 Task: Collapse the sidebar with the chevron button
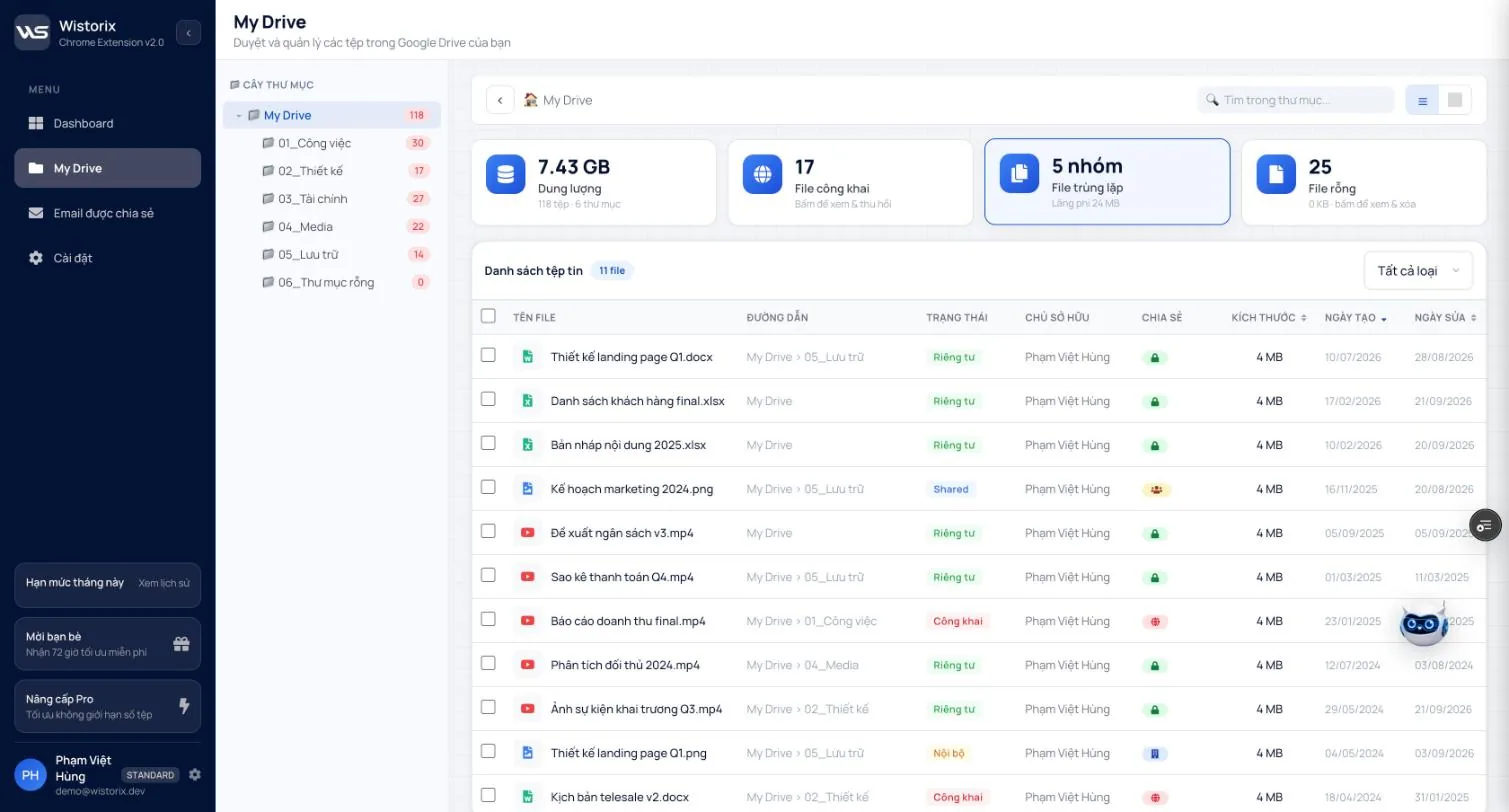pyautogui.click(x=188, y=33)
